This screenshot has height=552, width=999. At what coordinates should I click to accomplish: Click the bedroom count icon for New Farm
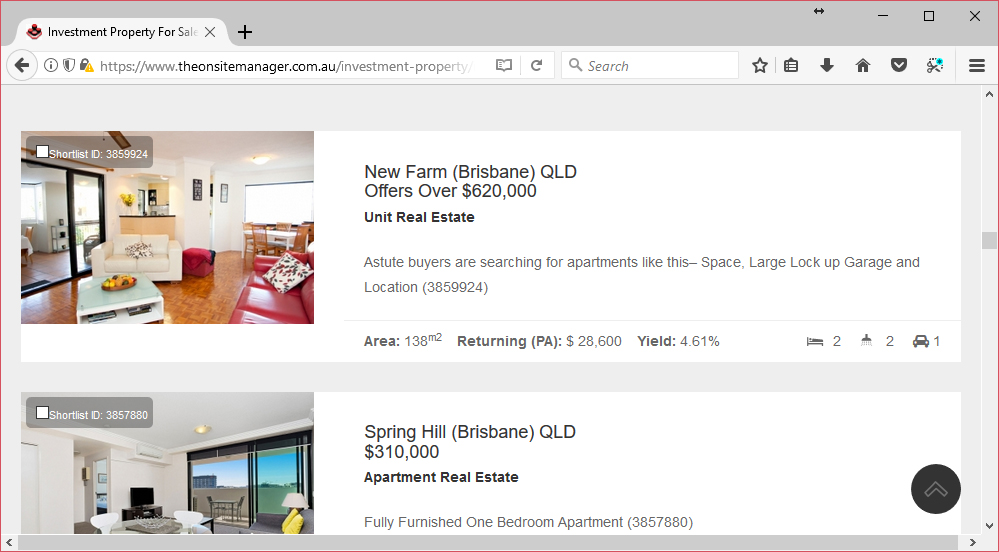pos(815,342)
